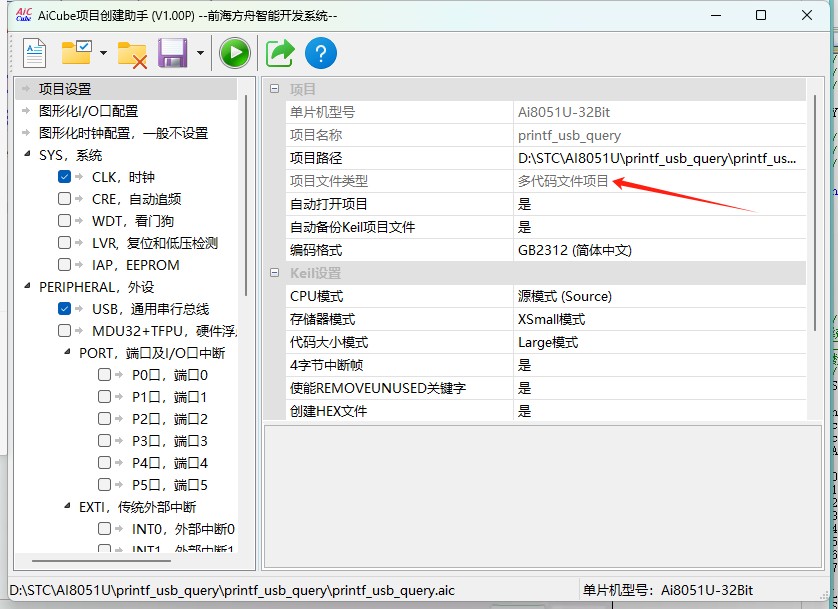Collapse the PERIPHERAL, 外设 tree node
Viewport: 838px width, 609px height.
pos(27,286)
